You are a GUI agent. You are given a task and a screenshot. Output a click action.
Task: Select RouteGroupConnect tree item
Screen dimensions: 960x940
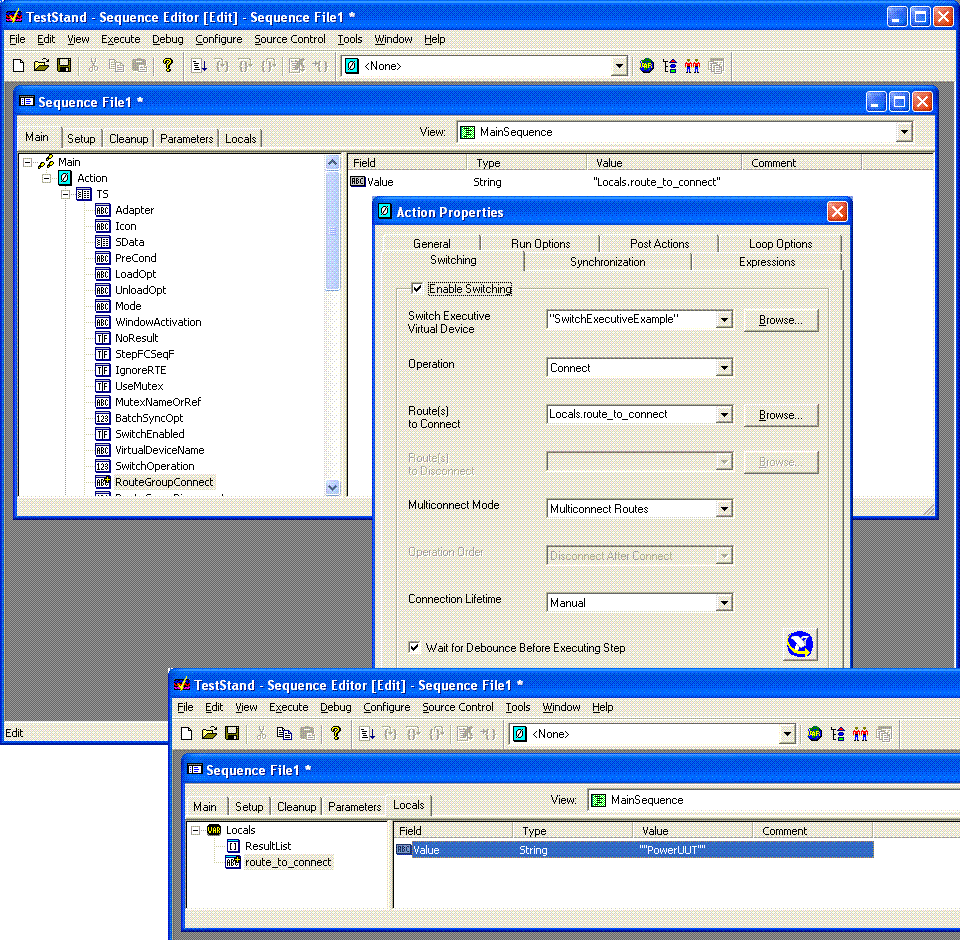pyautogui.click(x=164, y=482)
